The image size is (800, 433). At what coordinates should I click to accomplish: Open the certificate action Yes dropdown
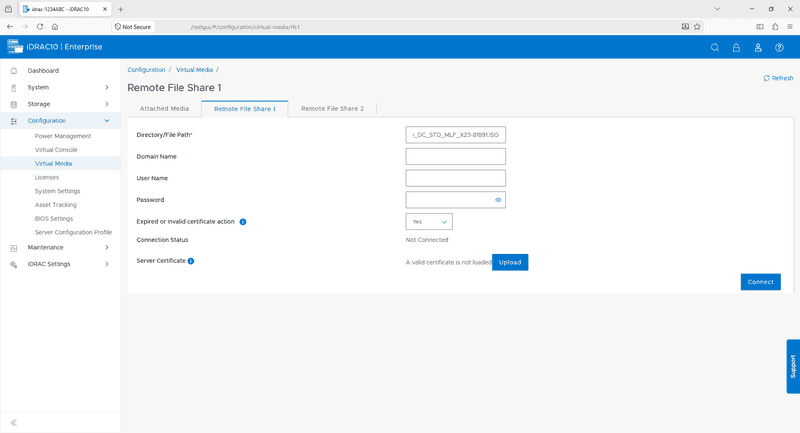pyautogui.click(x=429, y=222)
